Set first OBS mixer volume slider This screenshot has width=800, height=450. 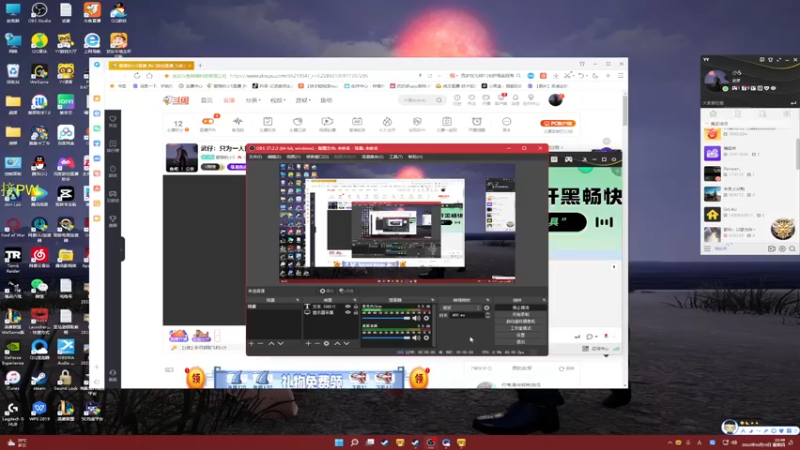(x=387, y=318)
